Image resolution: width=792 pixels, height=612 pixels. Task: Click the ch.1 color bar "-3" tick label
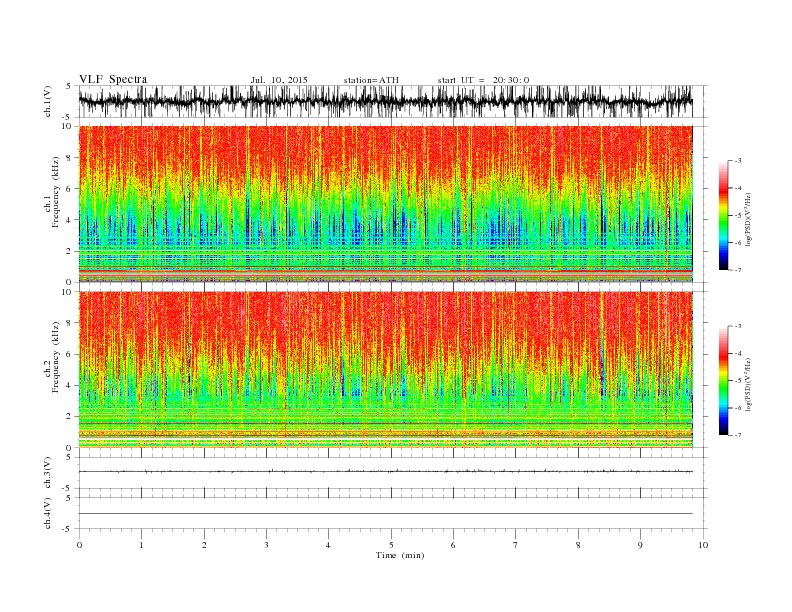tap(737, 161)
